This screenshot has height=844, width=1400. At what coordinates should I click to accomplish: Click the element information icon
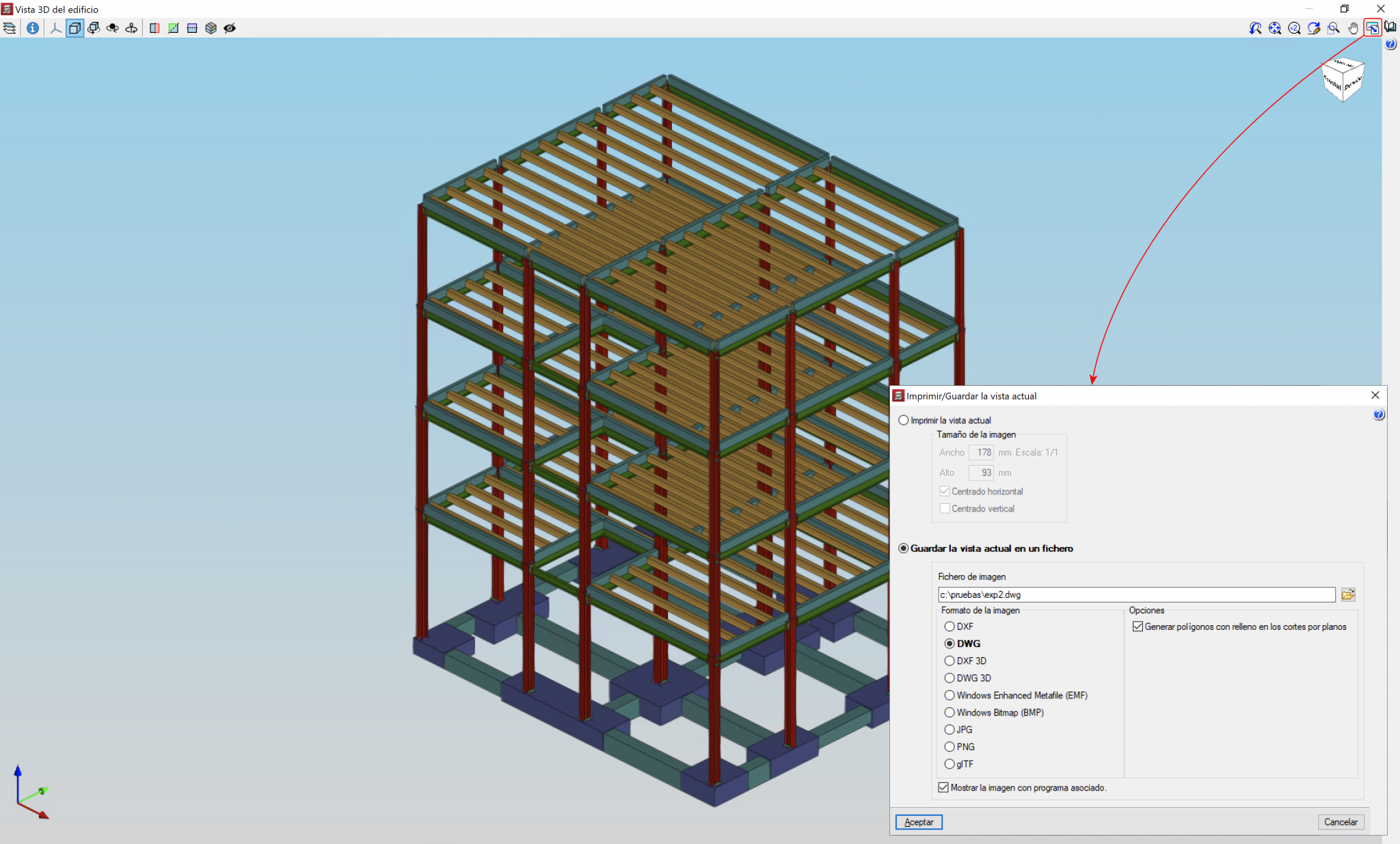(x=32, y=28)
